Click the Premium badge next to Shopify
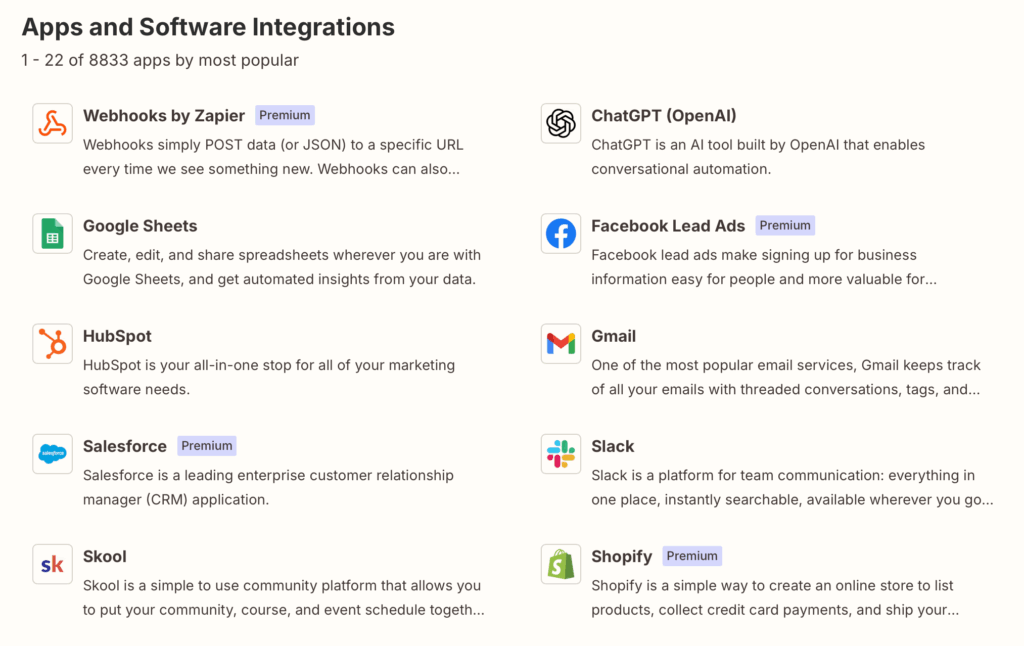 [x=692, y=556]
